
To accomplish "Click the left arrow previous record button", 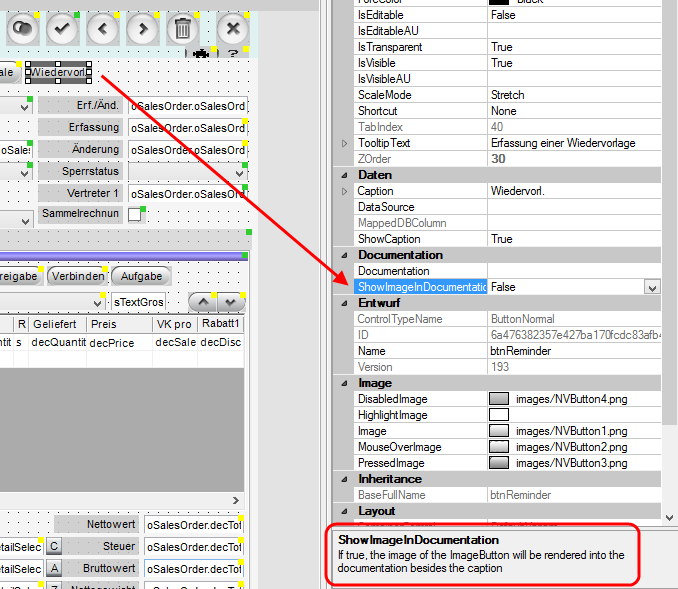I will (103, 28).
